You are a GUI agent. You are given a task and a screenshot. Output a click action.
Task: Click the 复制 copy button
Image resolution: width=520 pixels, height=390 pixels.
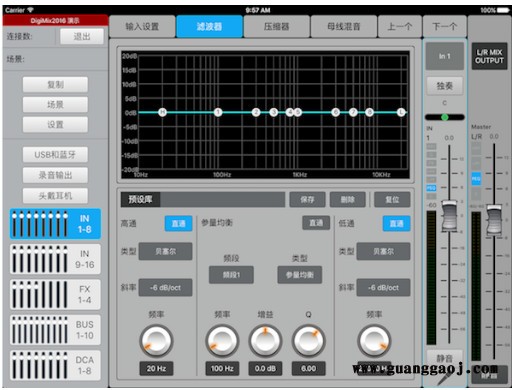(55, 85)
